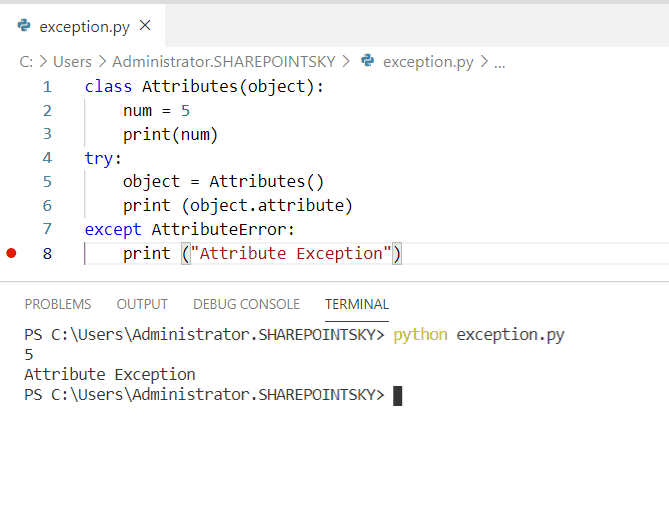Click the terminal cursor at last prompt
Viewport: 669px width, 524px height.
(x=397, y=396)
